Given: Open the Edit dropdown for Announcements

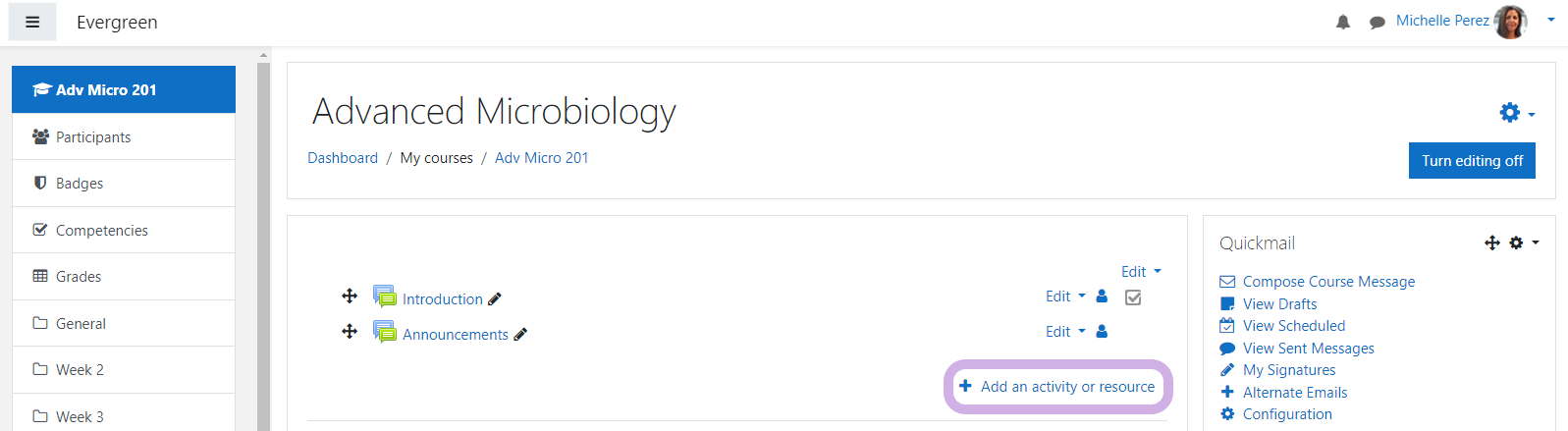Looking at the screenshot, I should 1065,331.
